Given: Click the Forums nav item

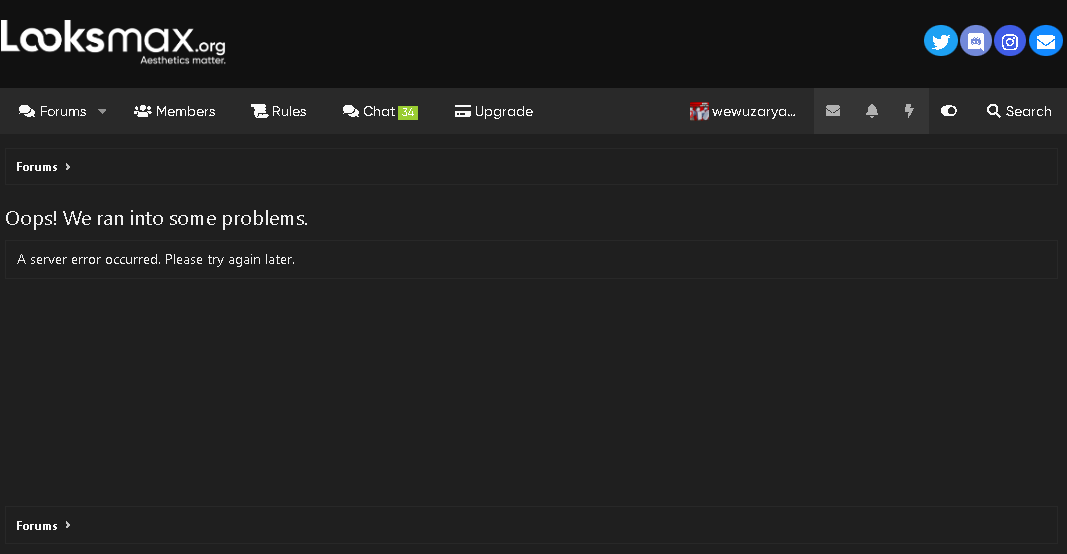Looking at the screenshot, I should click(53, 111).
